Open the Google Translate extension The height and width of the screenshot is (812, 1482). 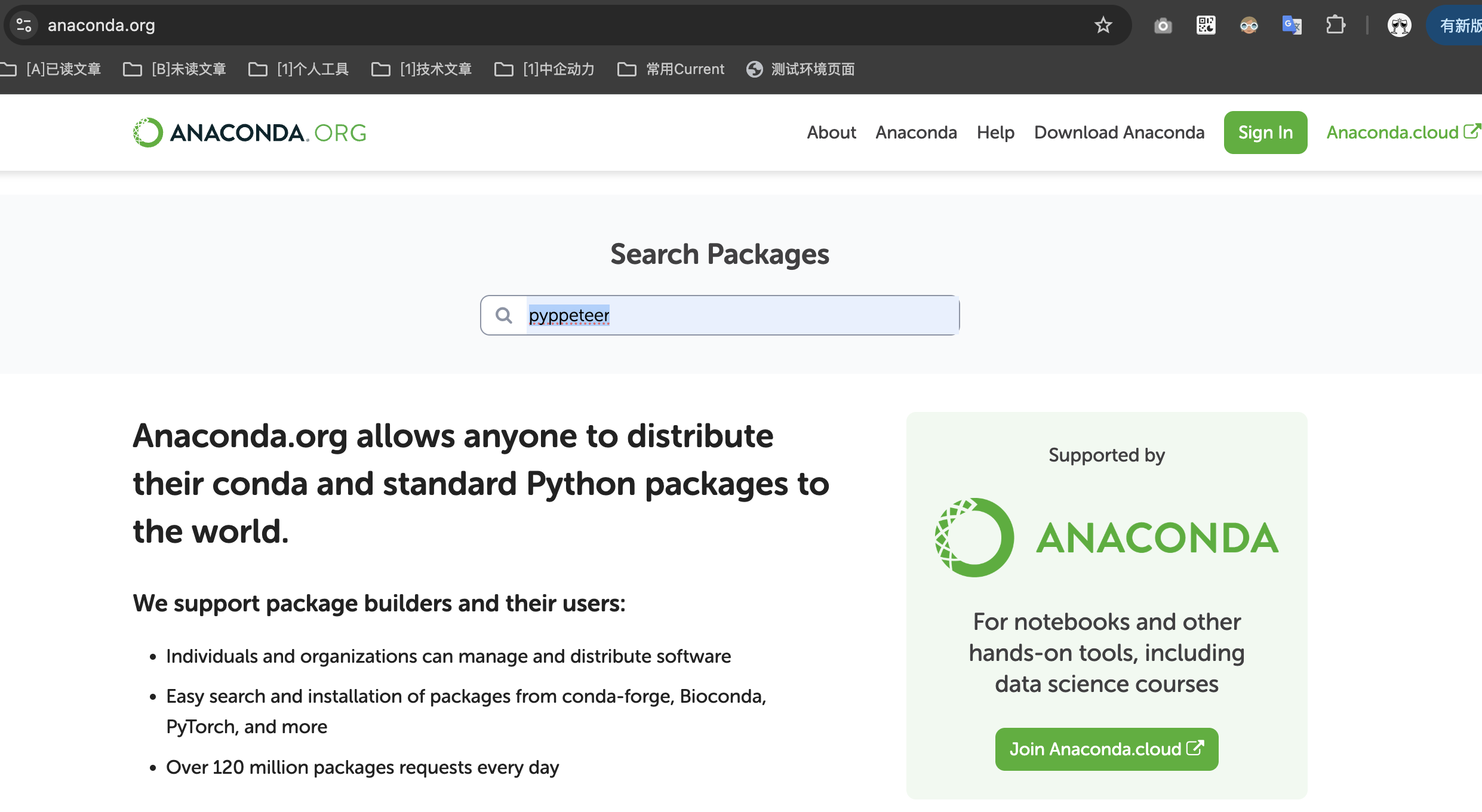click(x=1292, y=25)
